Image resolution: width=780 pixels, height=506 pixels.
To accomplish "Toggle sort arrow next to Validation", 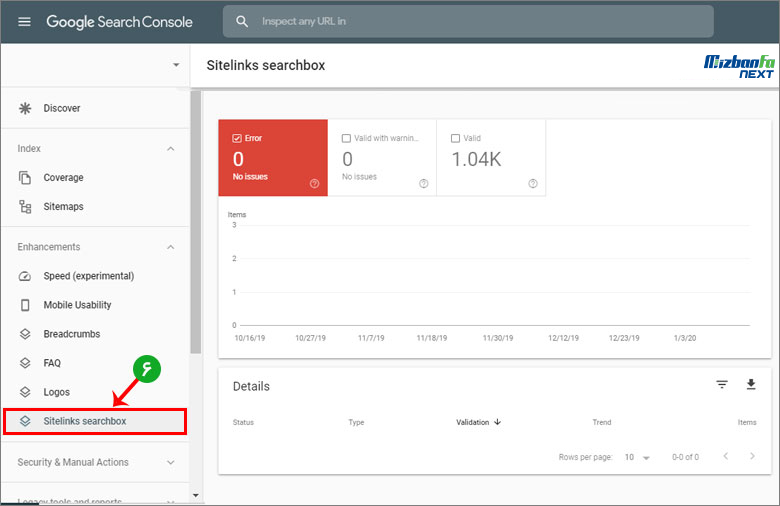I will coord(497,422).
